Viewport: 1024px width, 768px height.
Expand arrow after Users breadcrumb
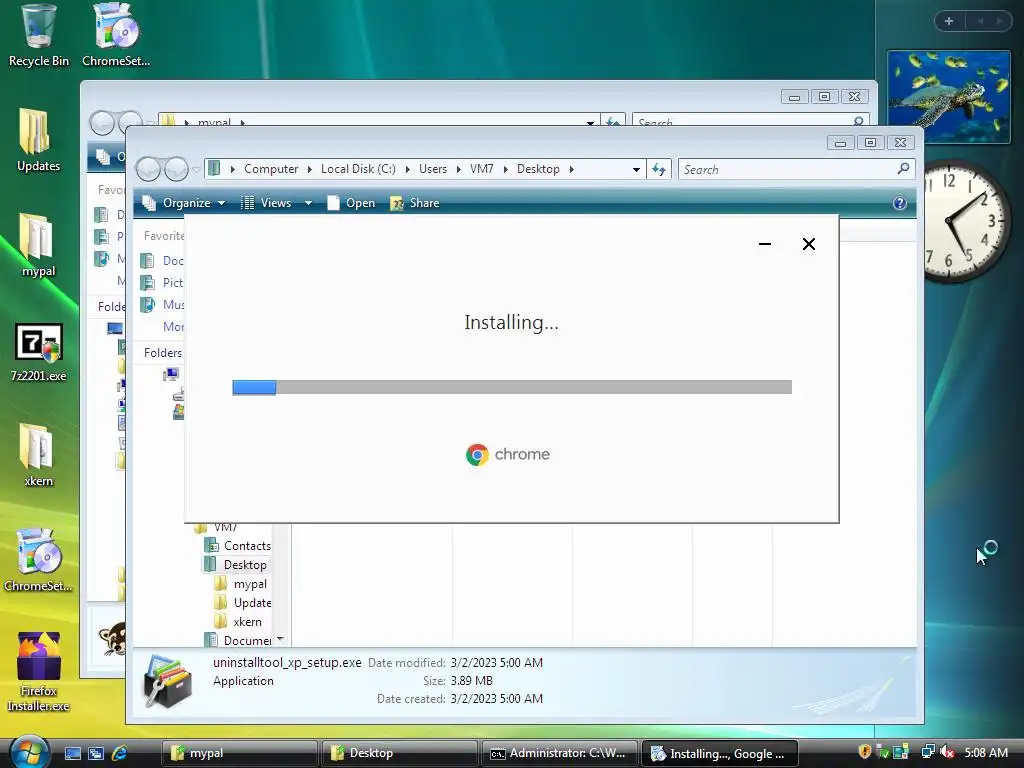[x=458, y=169]
